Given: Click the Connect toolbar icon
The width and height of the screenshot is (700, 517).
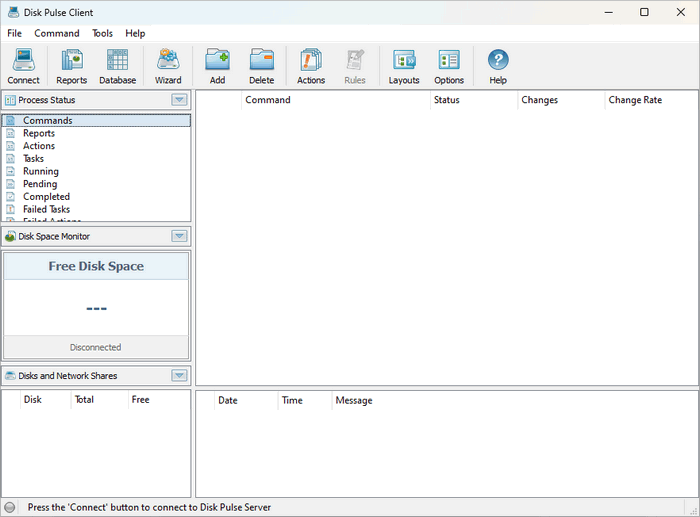Looking at the screenshot, I should [23, 66].
